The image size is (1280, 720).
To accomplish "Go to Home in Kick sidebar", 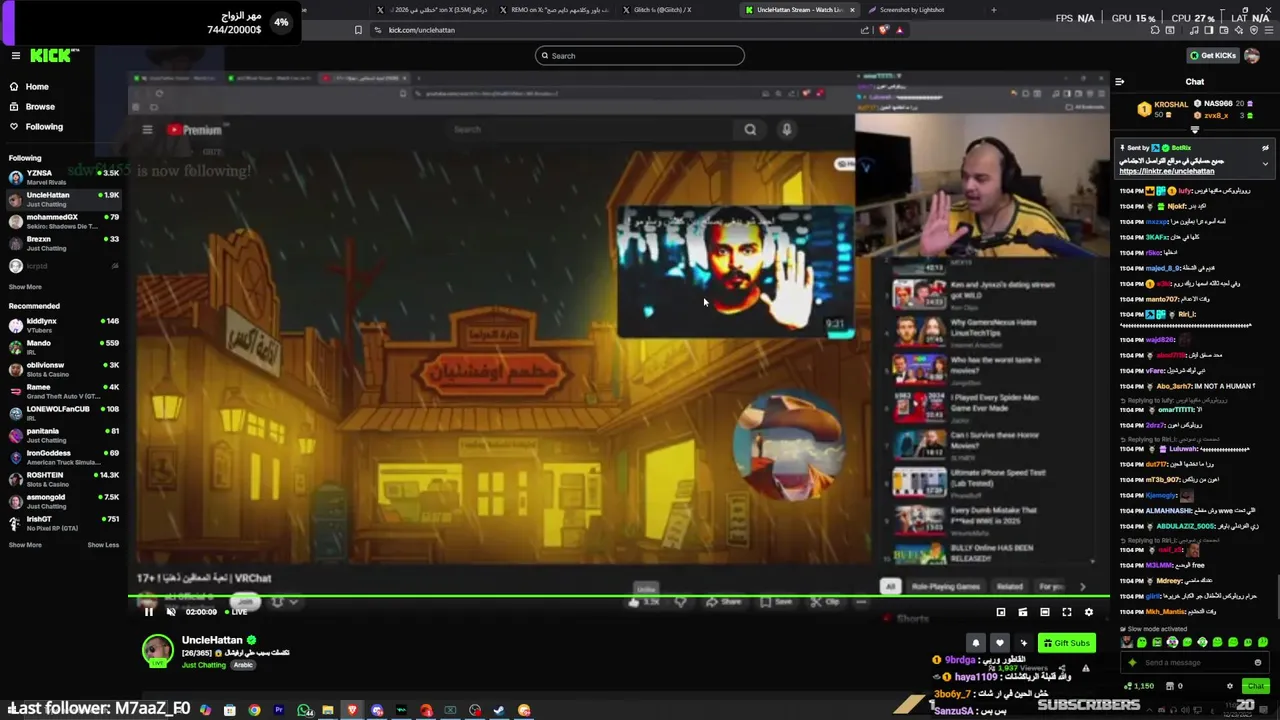I will pyautogui.click(x=37, y=87).
